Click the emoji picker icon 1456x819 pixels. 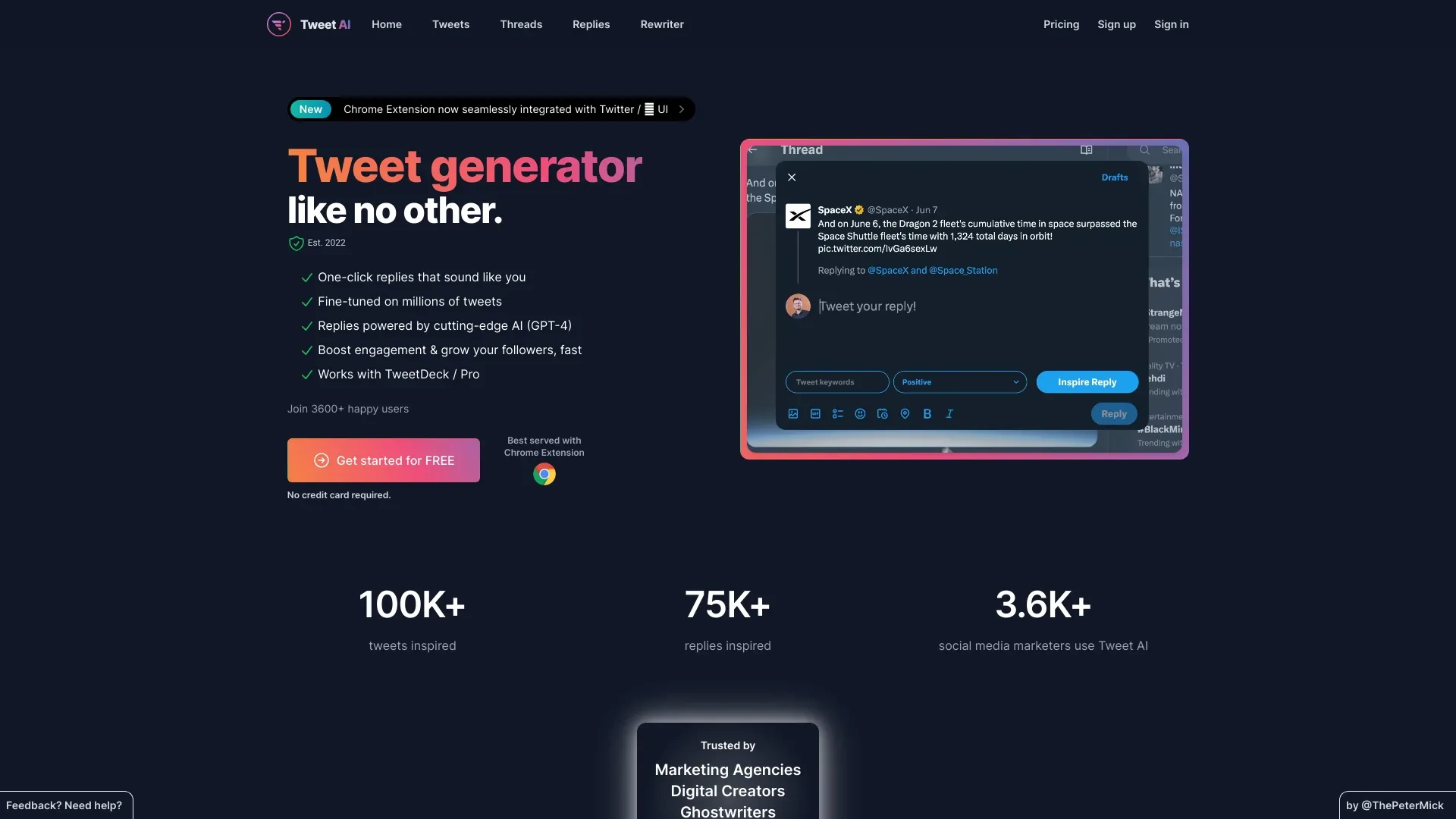(x=860, y=413)
